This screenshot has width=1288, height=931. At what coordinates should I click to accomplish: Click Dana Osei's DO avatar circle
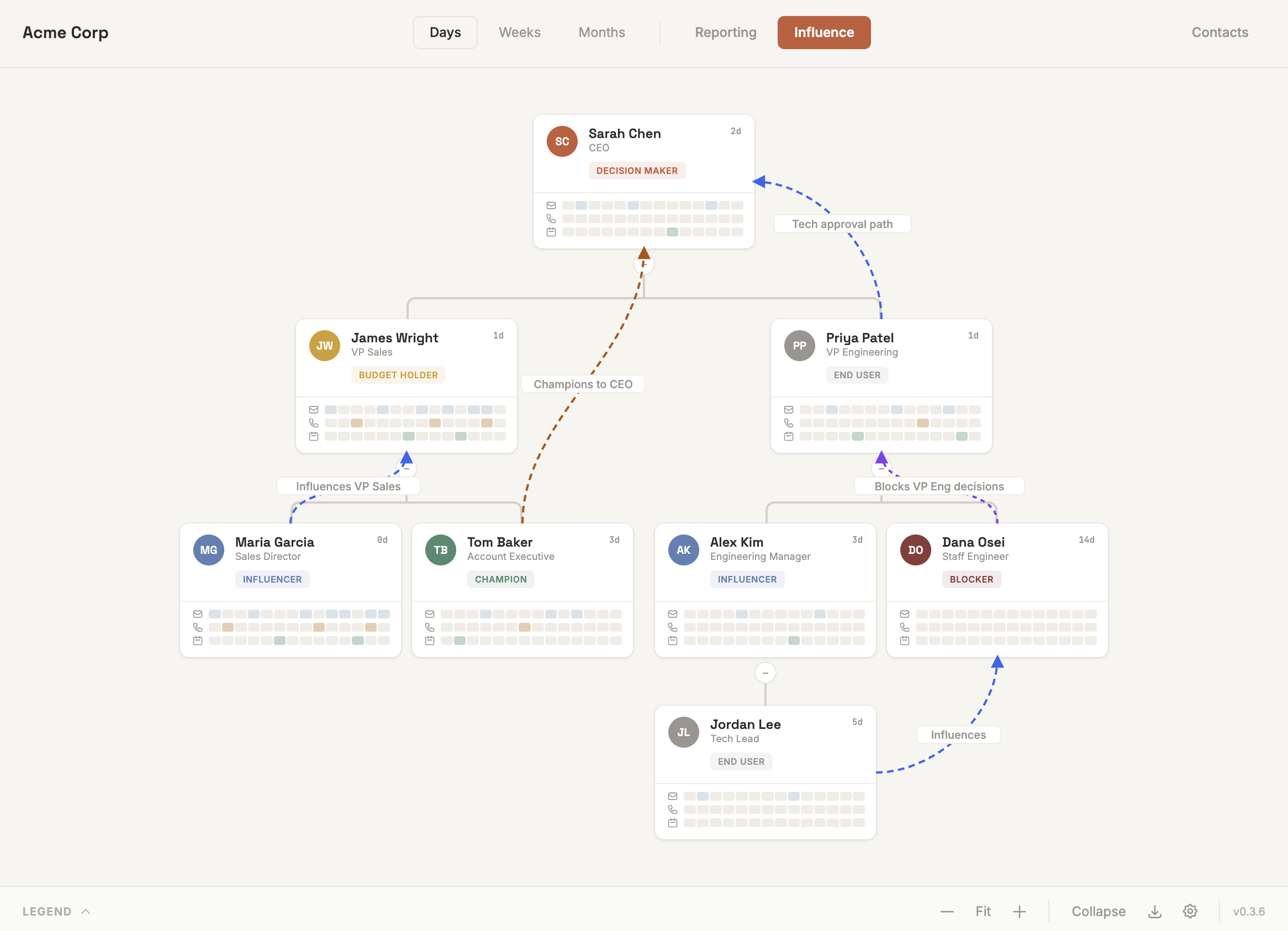tap(915, 549)
